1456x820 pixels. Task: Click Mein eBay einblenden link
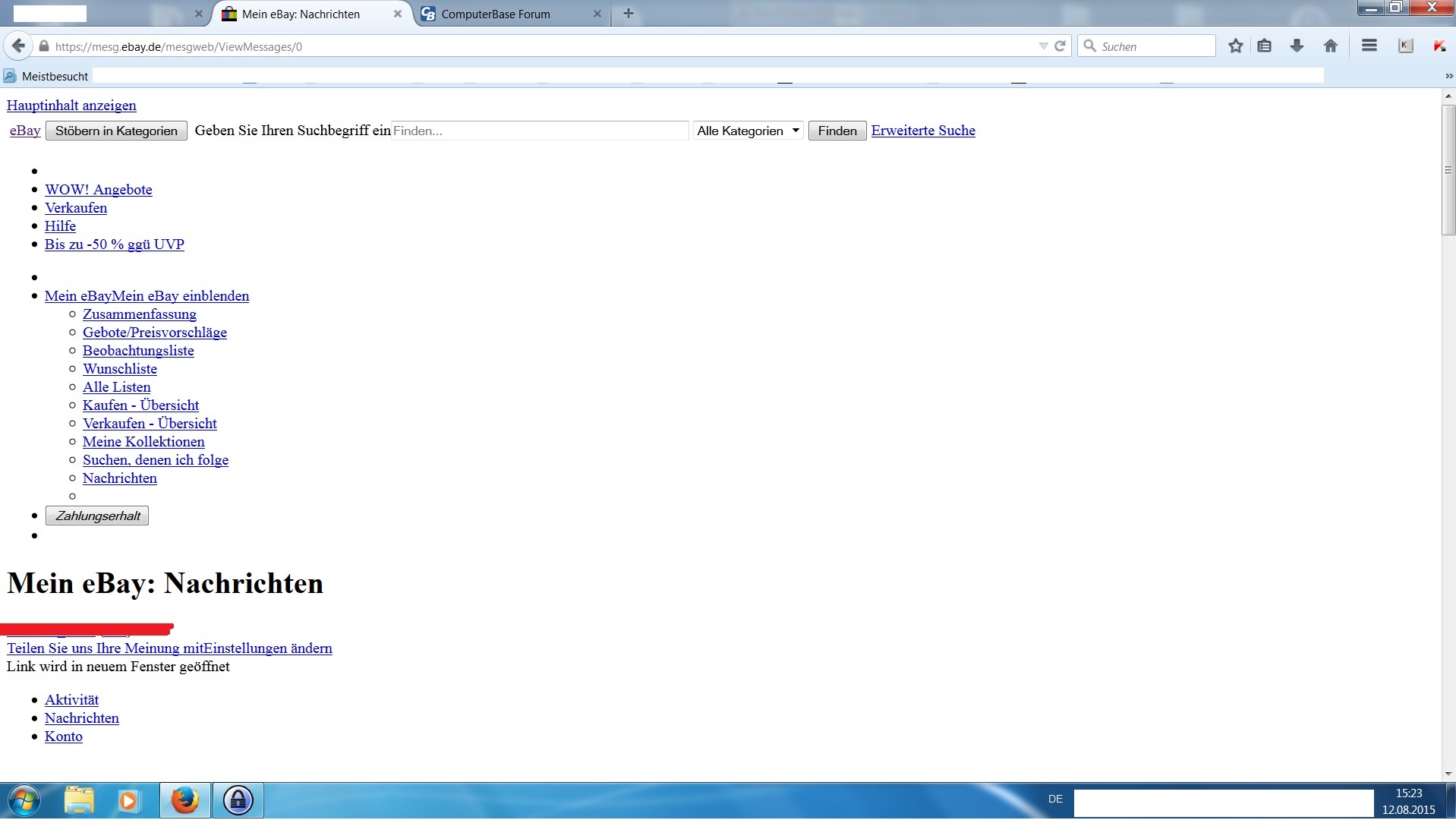[x=181, y=296]
